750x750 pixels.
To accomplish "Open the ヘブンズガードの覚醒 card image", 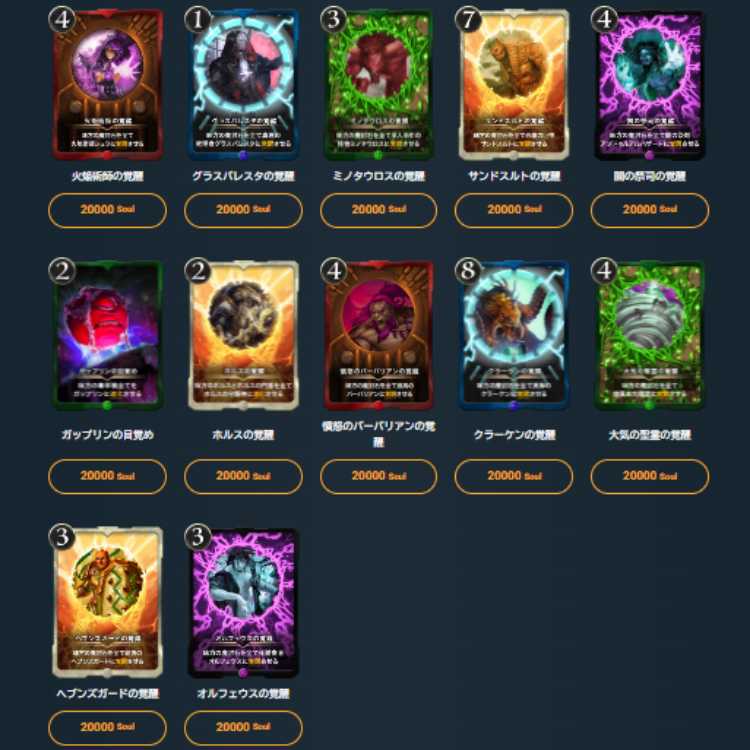I will (108, 603).
